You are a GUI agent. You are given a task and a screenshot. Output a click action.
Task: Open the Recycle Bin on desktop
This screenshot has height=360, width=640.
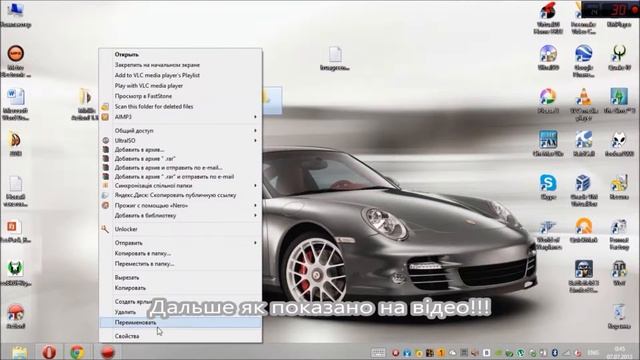click(619, 316)
